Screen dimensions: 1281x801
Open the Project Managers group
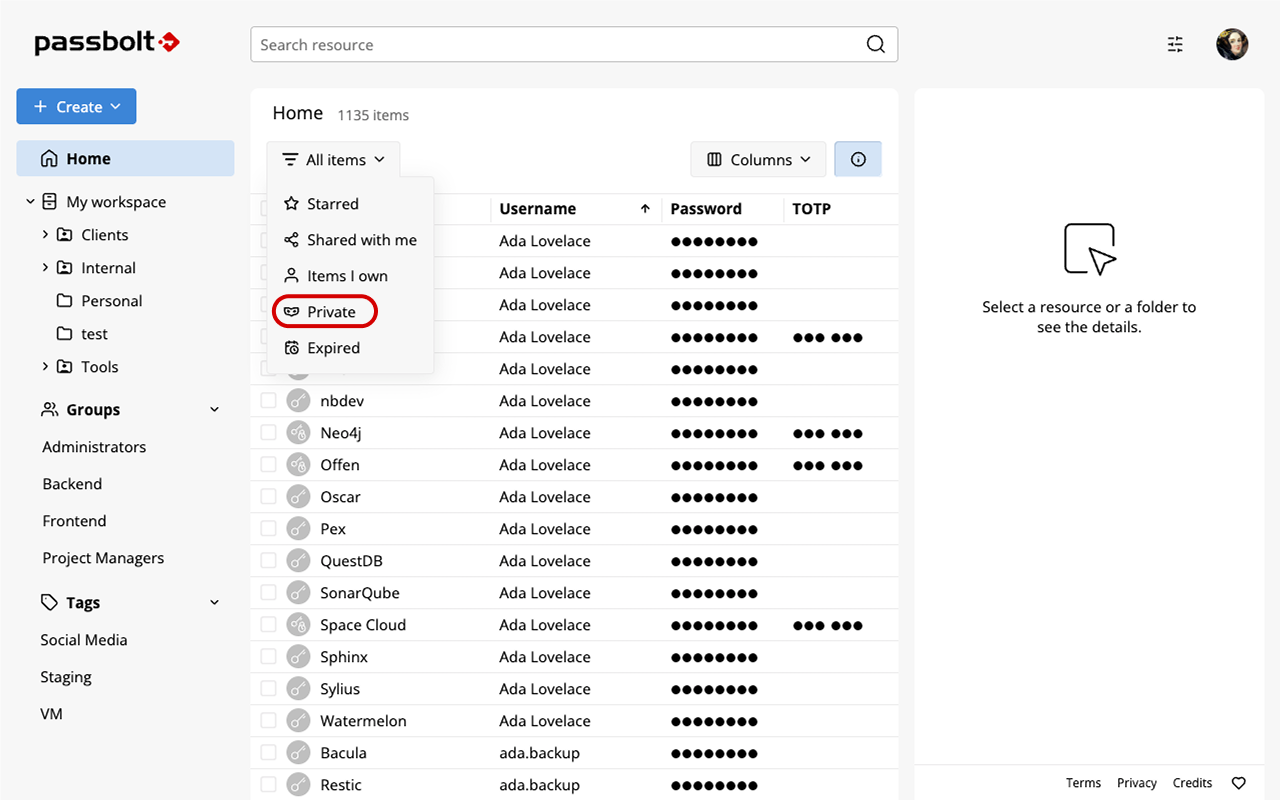(x=103, y=558)
